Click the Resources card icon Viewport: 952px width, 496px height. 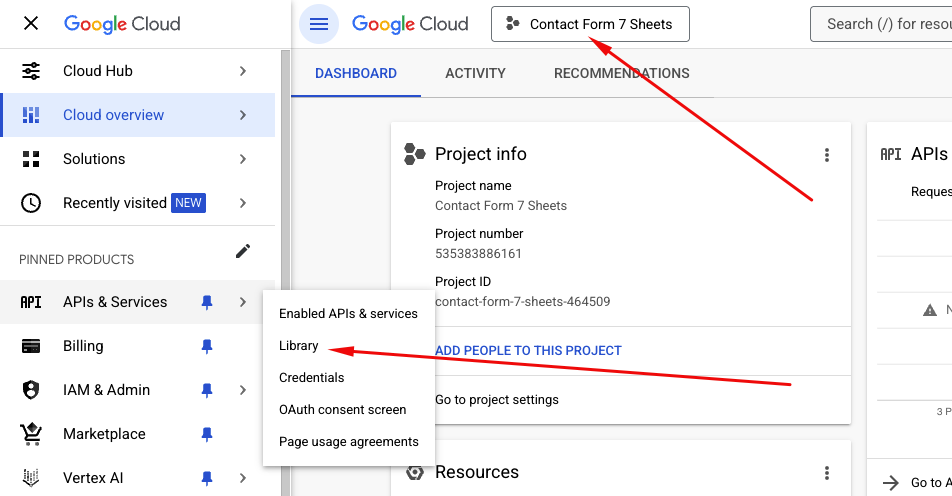point(415,472)
